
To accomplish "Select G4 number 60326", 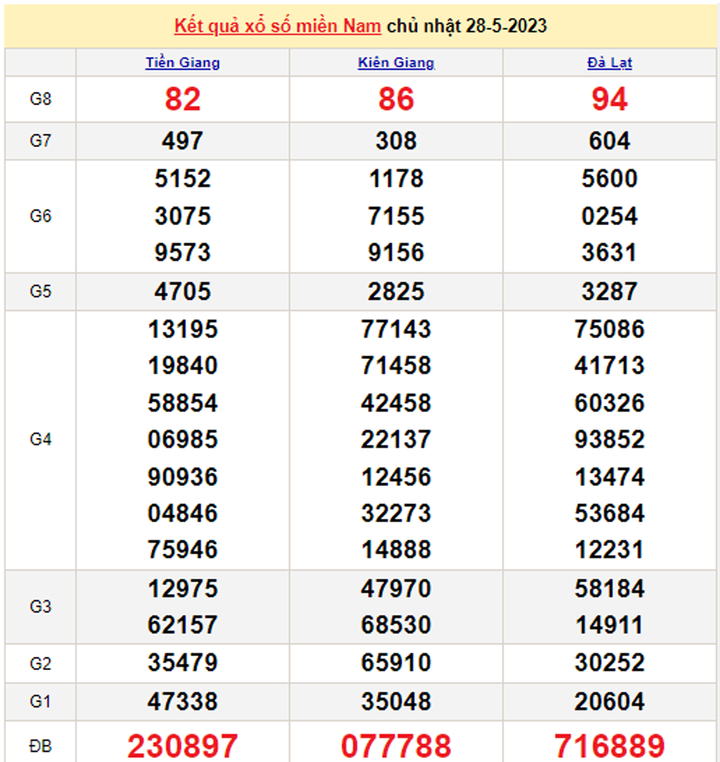I will coord(610,403).
